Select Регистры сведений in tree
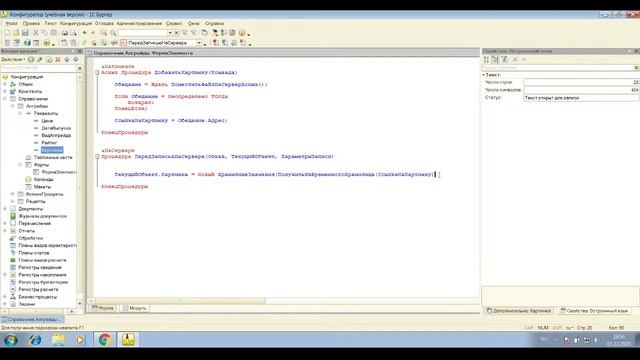Viewport: 640px width, 360px height. tap(40, 267)
